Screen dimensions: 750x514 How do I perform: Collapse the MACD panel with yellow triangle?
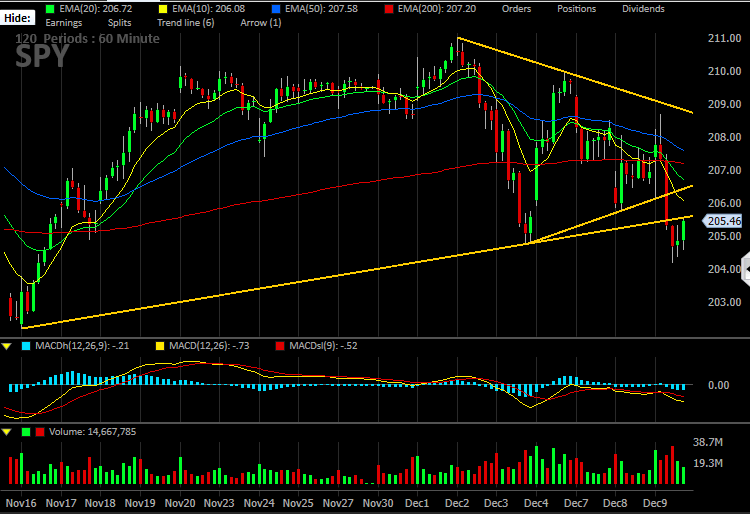click(x=7, y=346)
